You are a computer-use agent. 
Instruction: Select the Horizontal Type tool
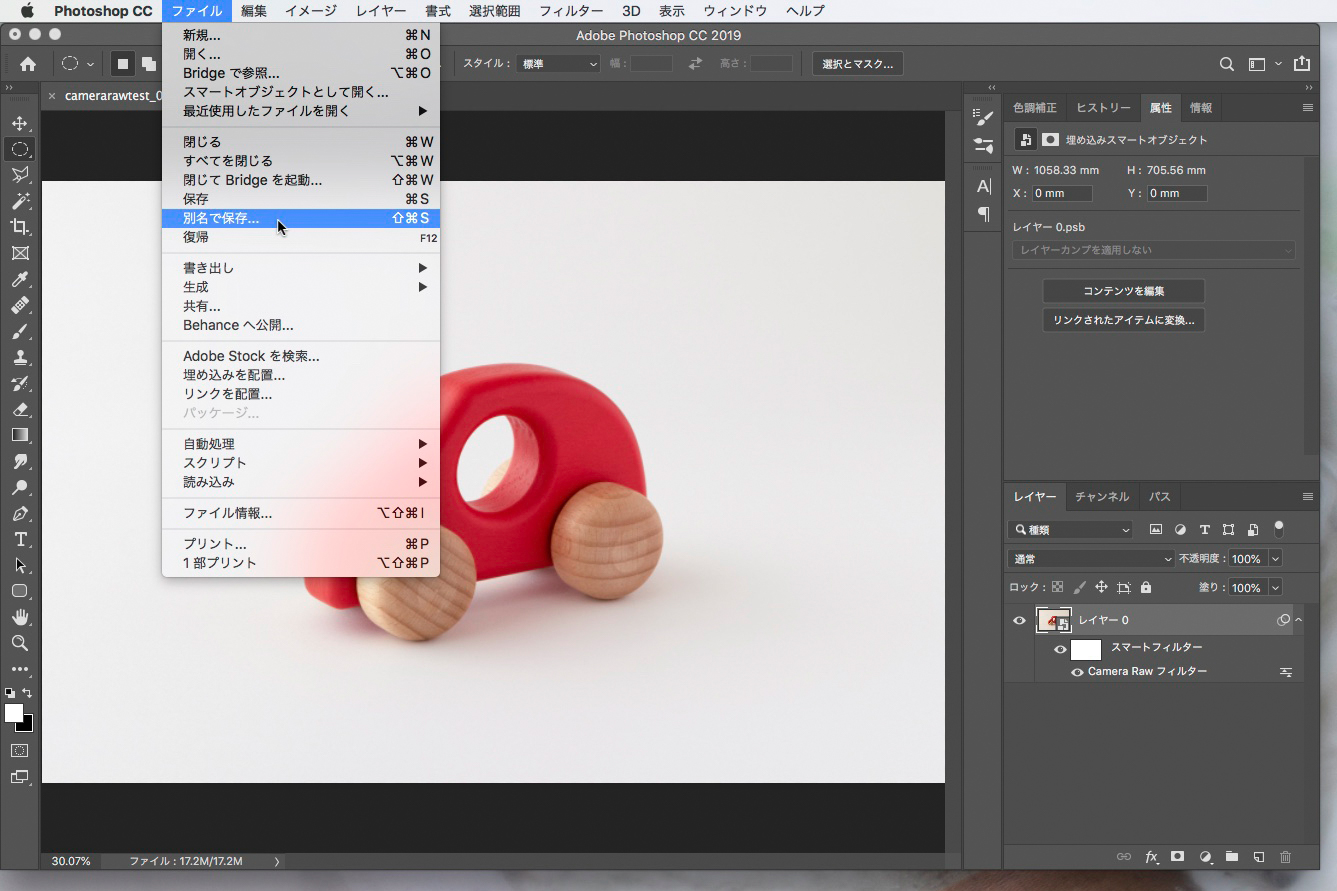(20, 539)
